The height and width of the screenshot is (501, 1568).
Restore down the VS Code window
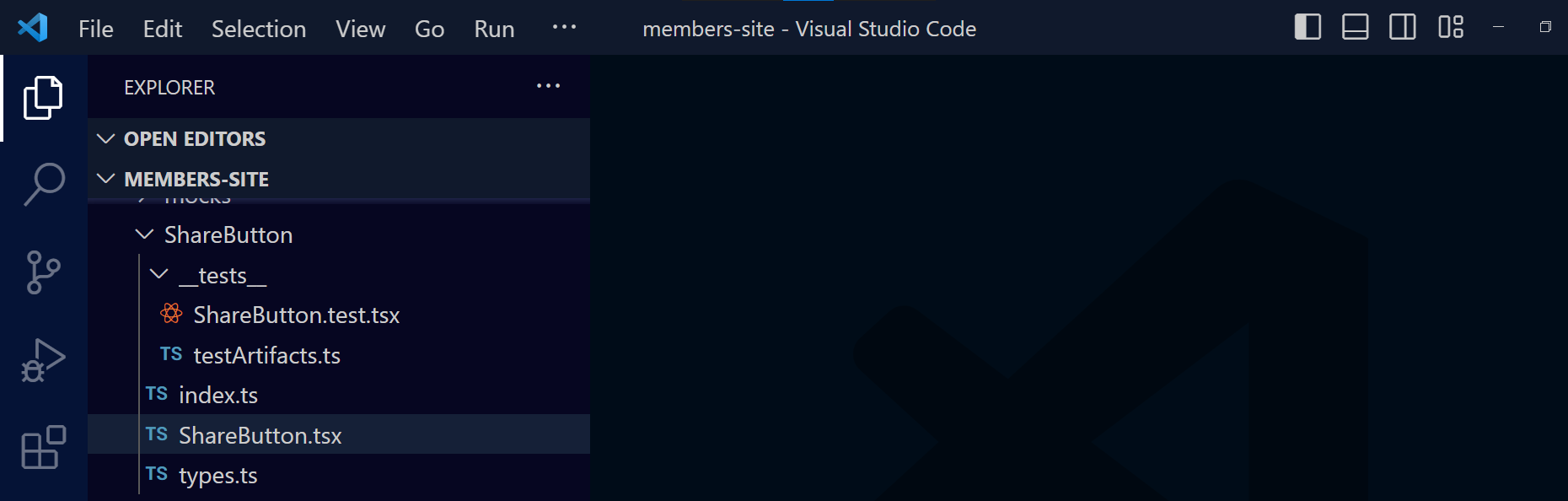pyautogui.click(x=1545, y=27)
